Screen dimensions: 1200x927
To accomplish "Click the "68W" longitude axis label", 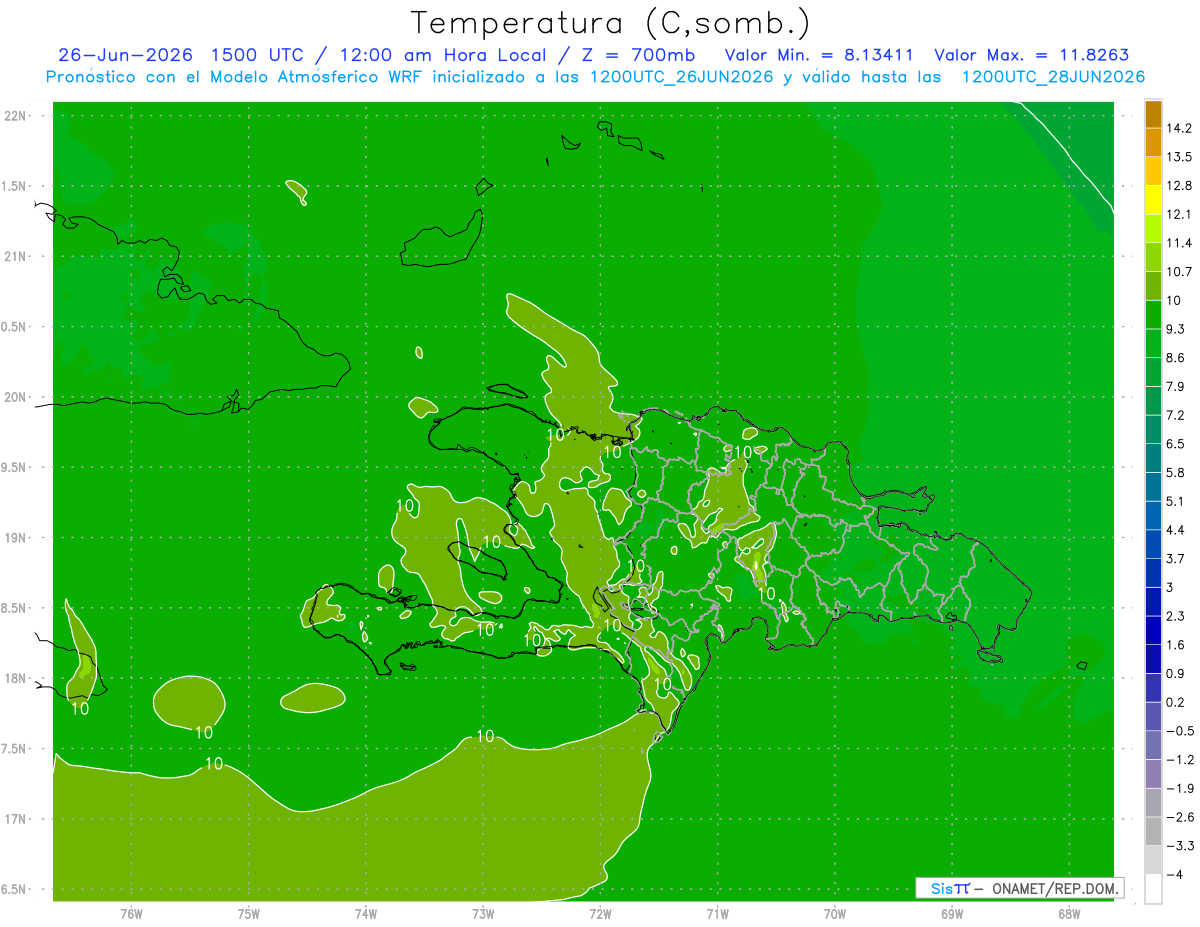I will (1069, 914).
